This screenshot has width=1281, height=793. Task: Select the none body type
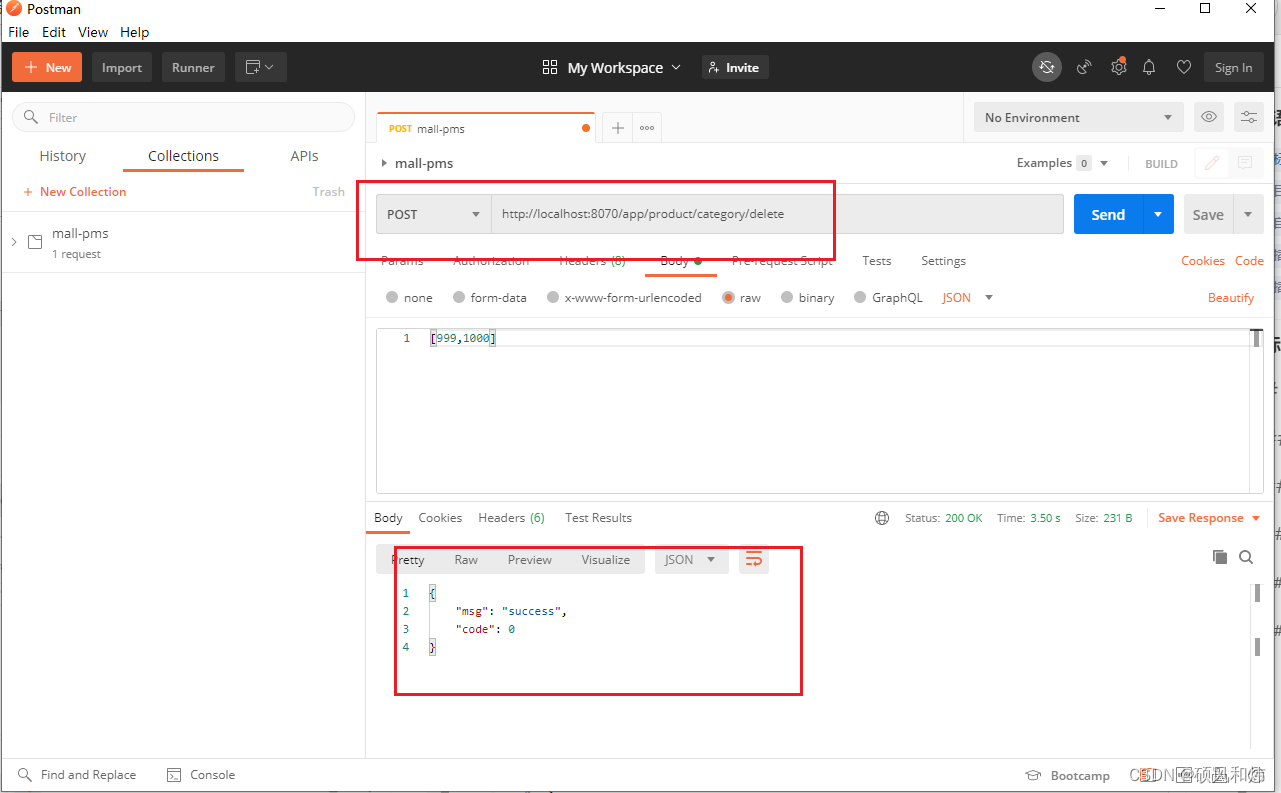(409, 297)
